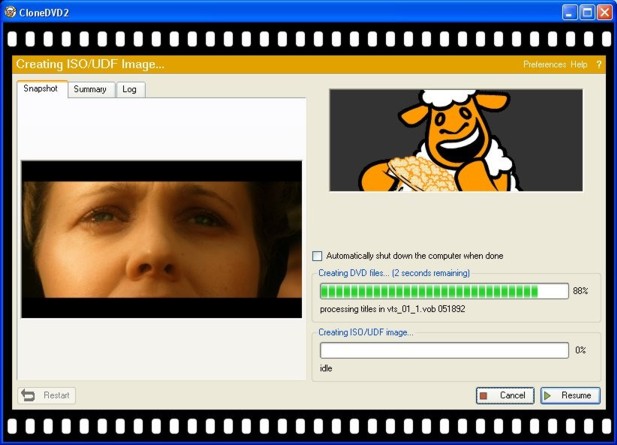The height and width of the screenshot is (445, 617).
Task: Open Preferences link in header
Action: click(x=545, y=65)
